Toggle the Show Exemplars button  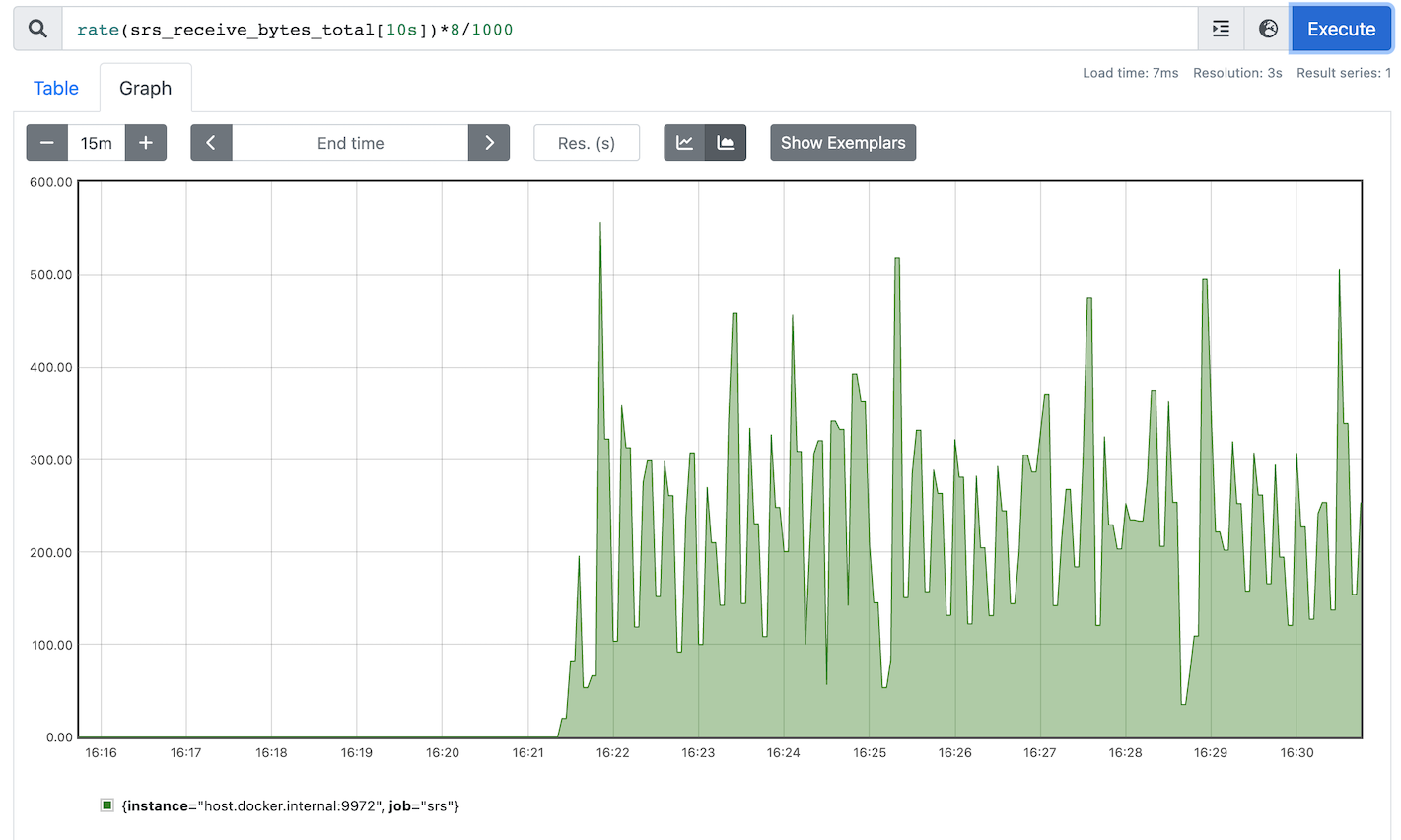842,143
